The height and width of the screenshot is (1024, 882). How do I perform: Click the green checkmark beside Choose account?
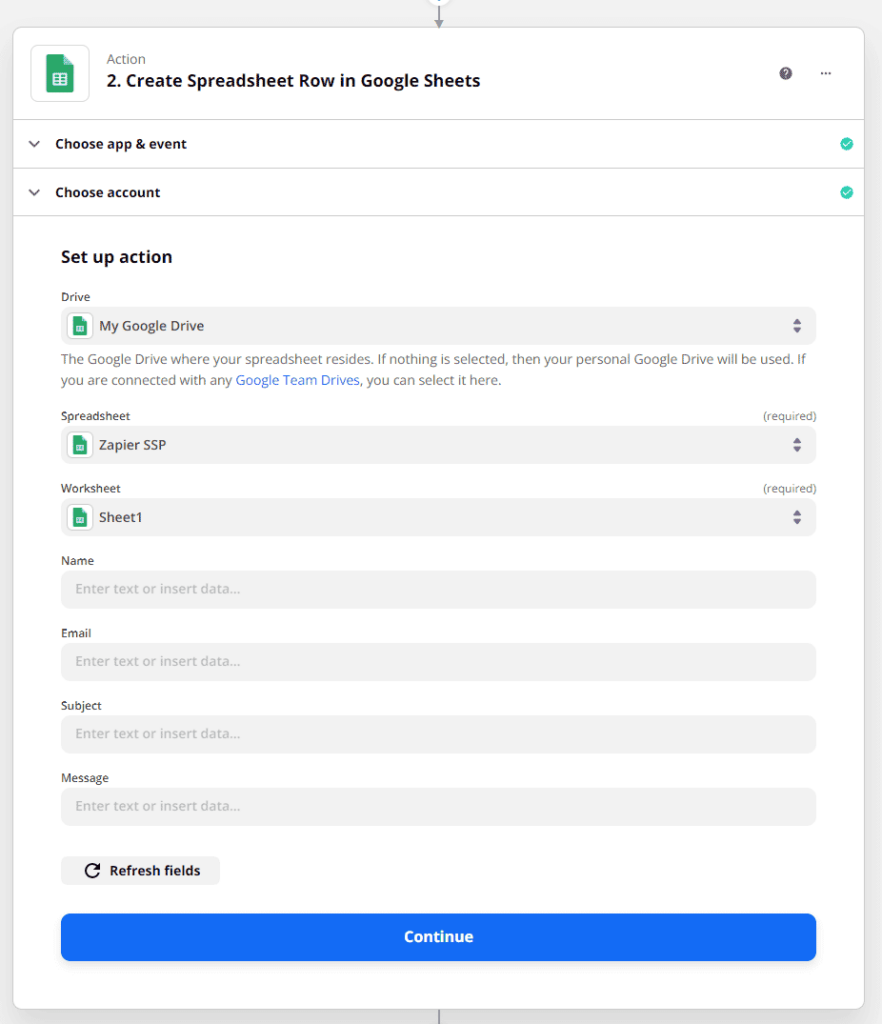pyautogui.click(x=846, y=193)
